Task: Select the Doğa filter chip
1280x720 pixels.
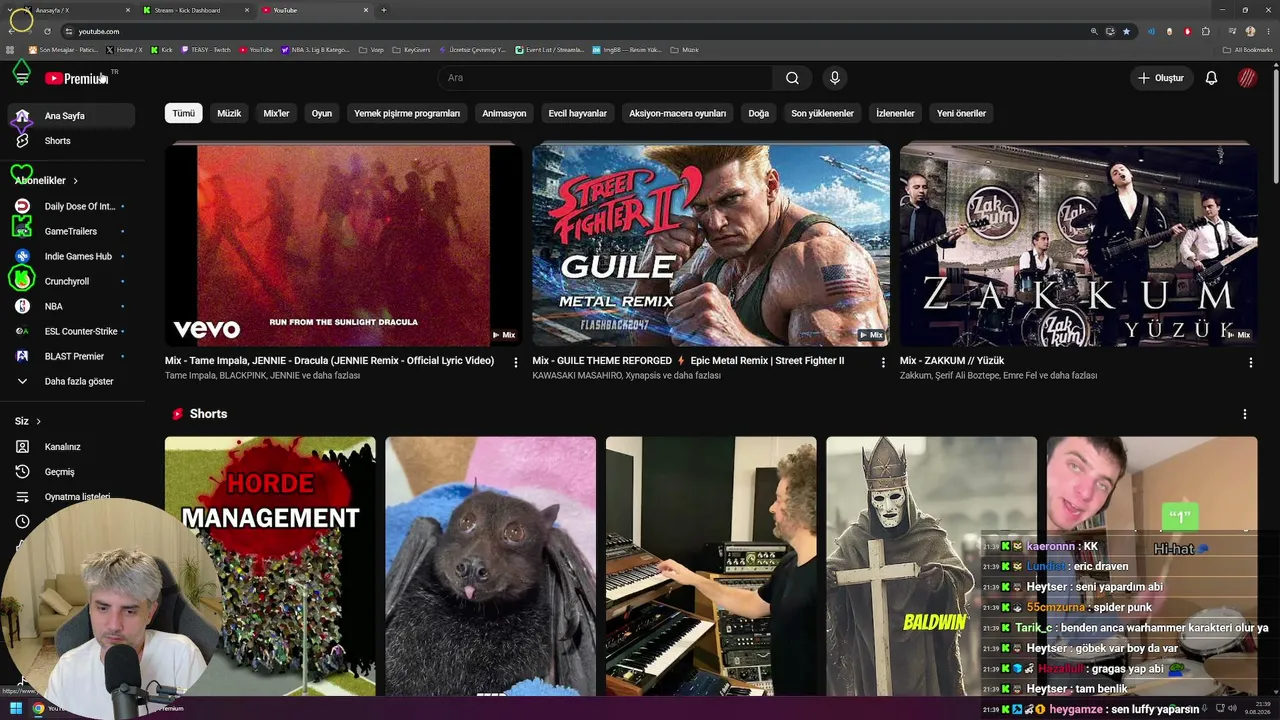Action: (x=759, y=114)
